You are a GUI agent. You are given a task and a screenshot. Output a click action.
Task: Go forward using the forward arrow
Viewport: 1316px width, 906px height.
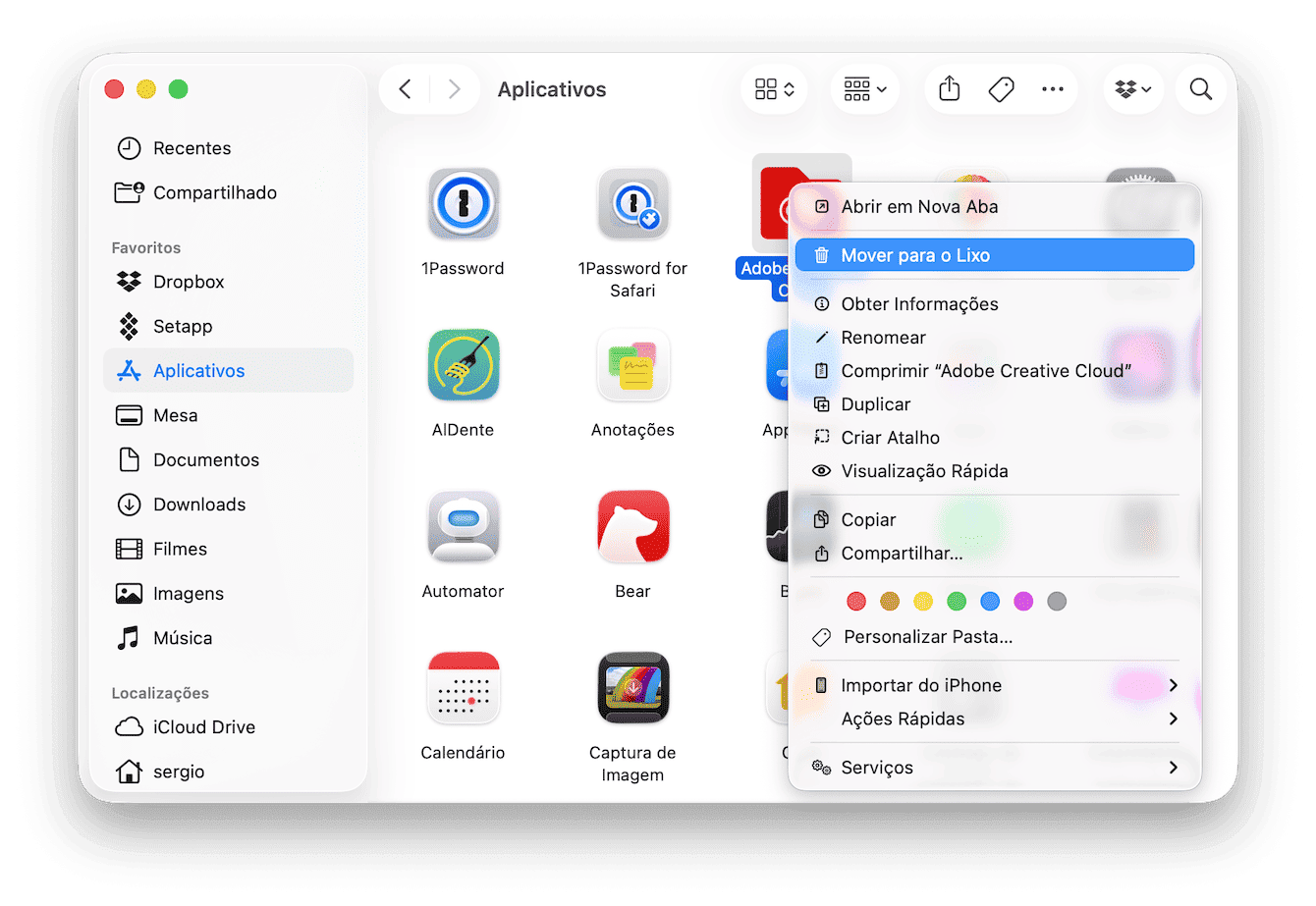(x=454, y=89)
